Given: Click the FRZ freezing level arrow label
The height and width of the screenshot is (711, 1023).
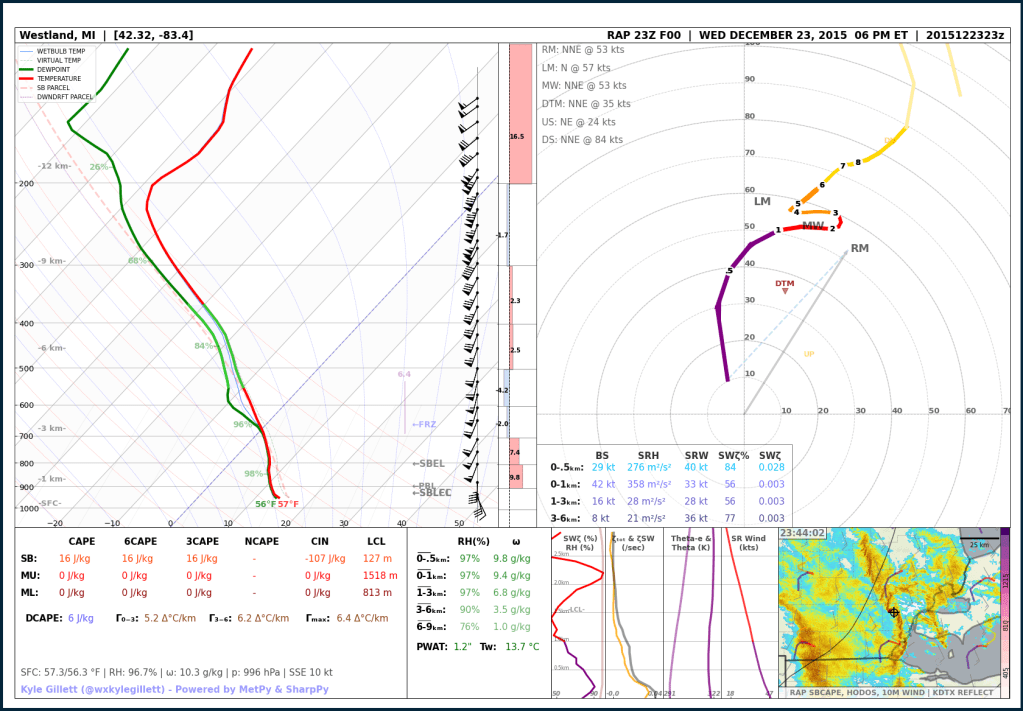Looking at the screenshot, I should 424,425.
